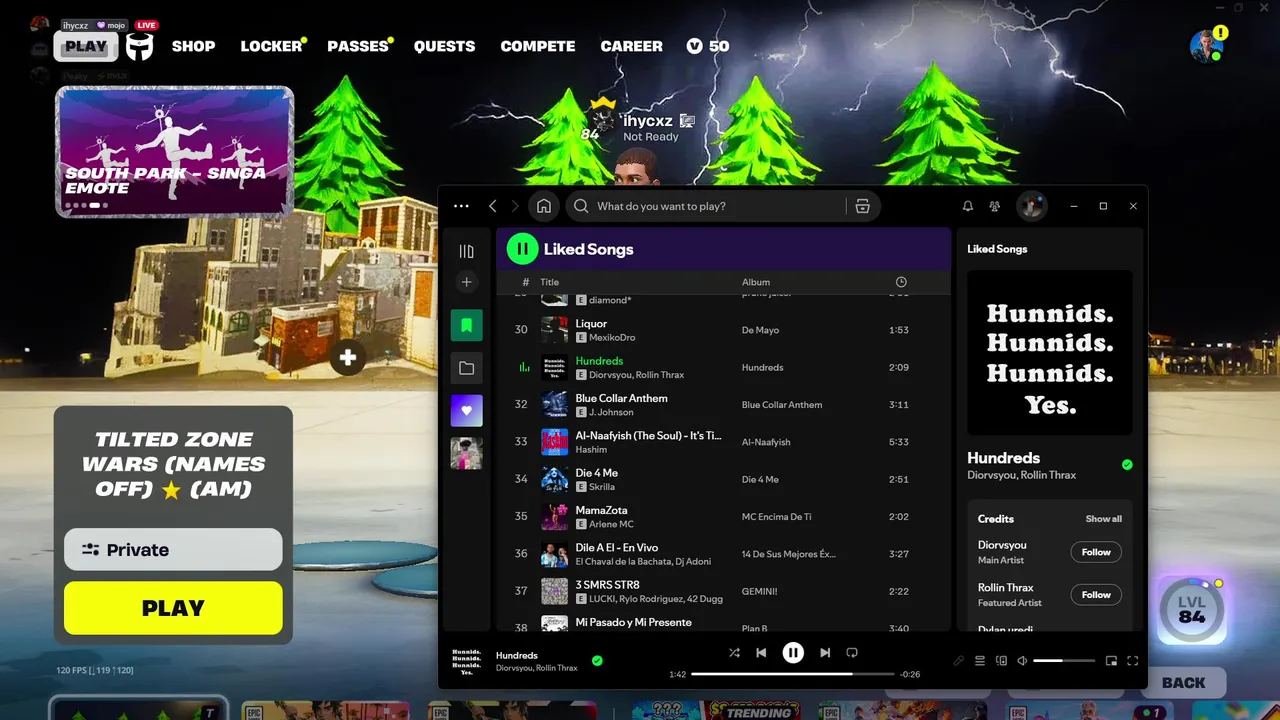Open the mini player icon
Screen dimensions: 1280x720
tap(1111, 661)
